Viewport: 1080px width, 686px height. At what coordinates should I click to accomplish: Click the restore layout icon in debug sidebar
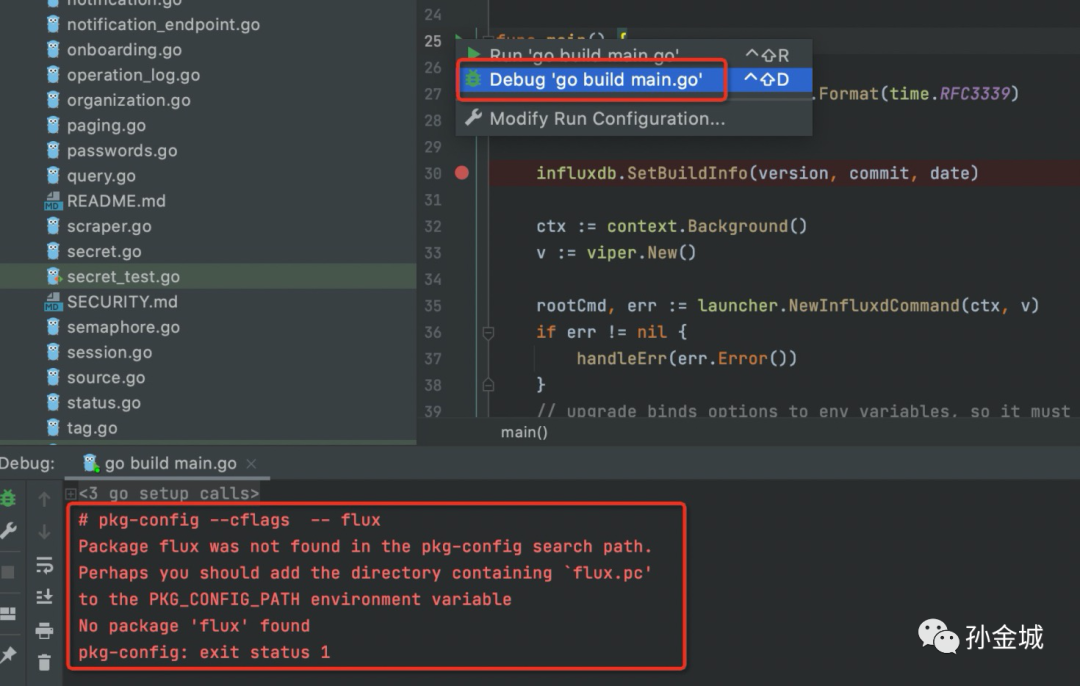(x=8, y=613)
